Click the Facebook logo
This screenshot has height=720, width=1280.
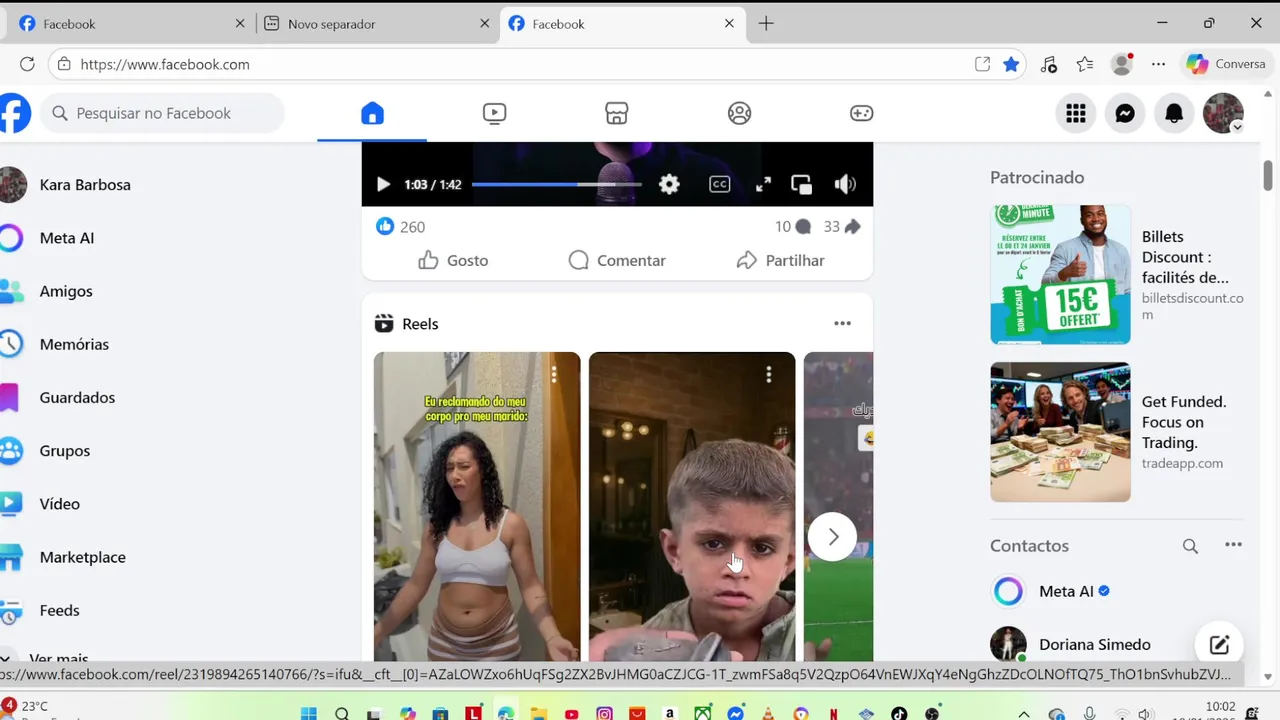click(14, 113)
